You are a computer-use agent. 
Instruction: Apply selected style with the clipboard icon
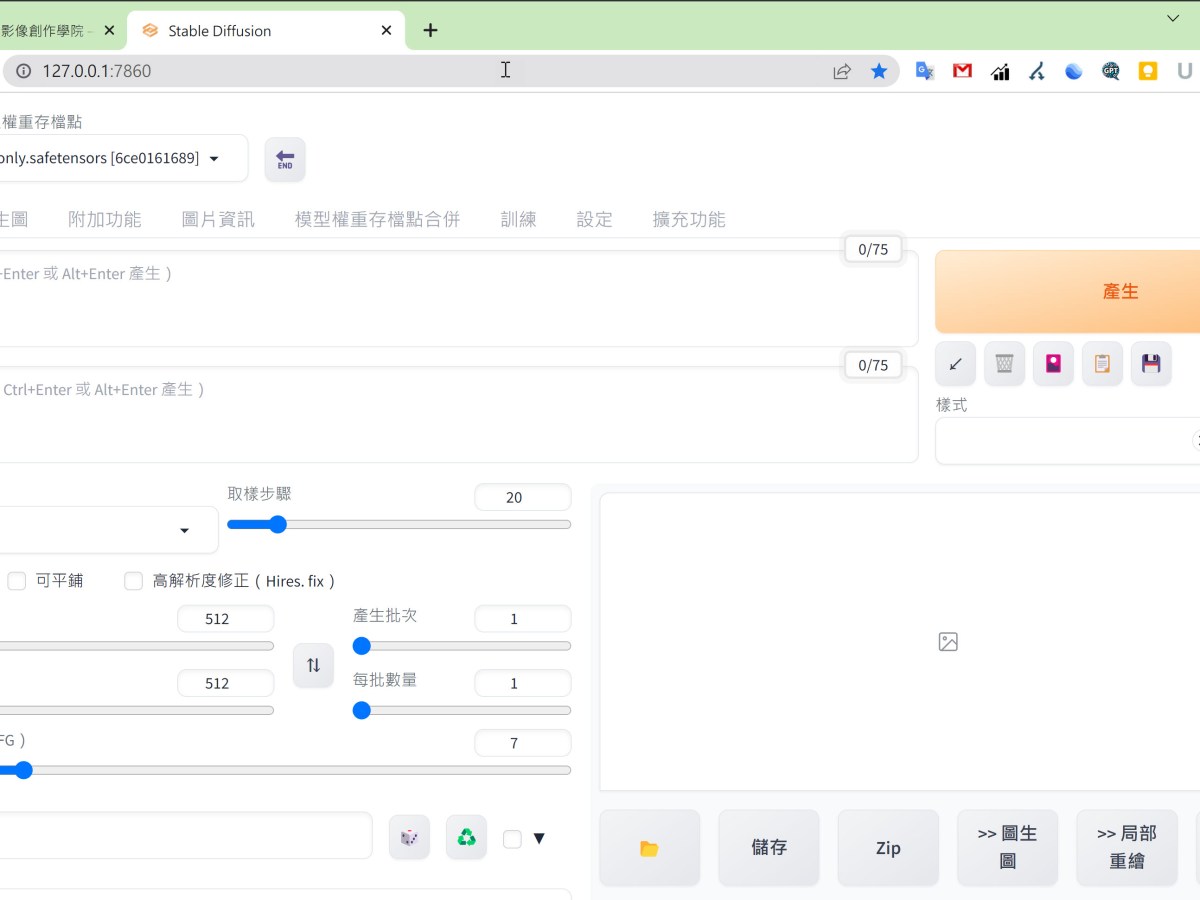[1102, 363]
